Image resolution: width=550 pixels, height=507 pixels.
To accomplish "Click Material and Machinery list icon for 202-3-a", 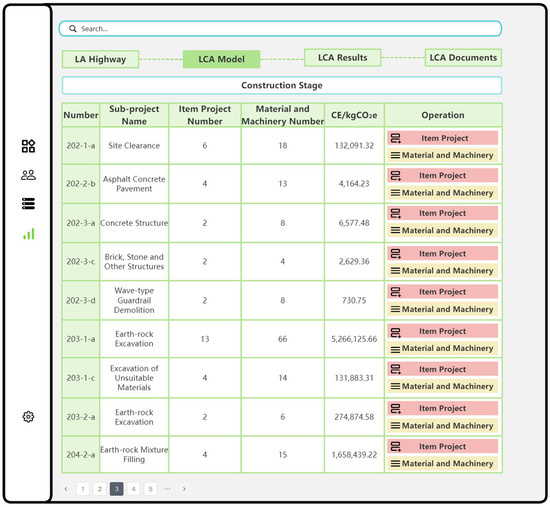I will (x=395, y=231).
